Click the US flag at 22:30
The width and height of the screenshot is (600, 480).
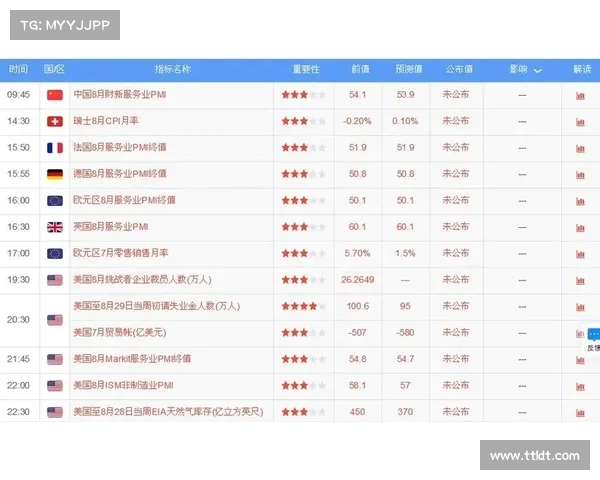point(55,412)
